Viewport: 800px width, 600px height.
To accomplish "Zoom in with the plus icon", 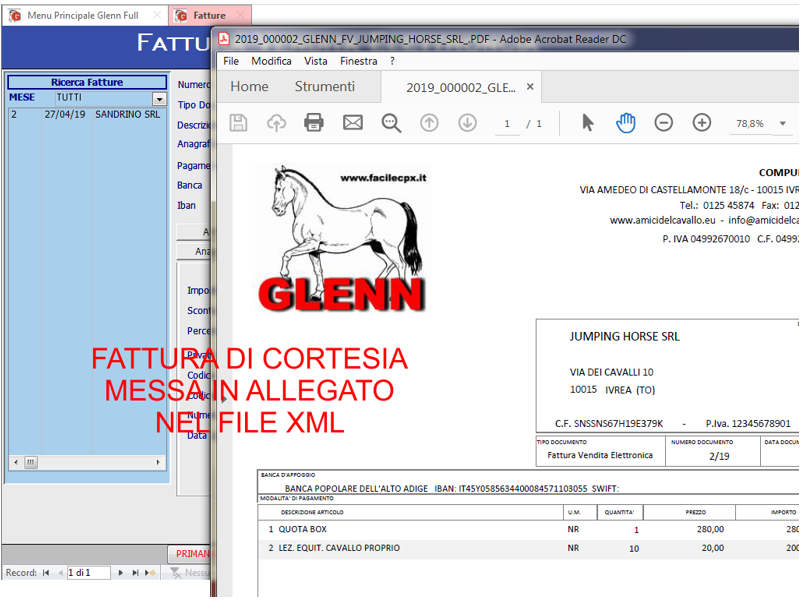I will [x=702, y=123].
